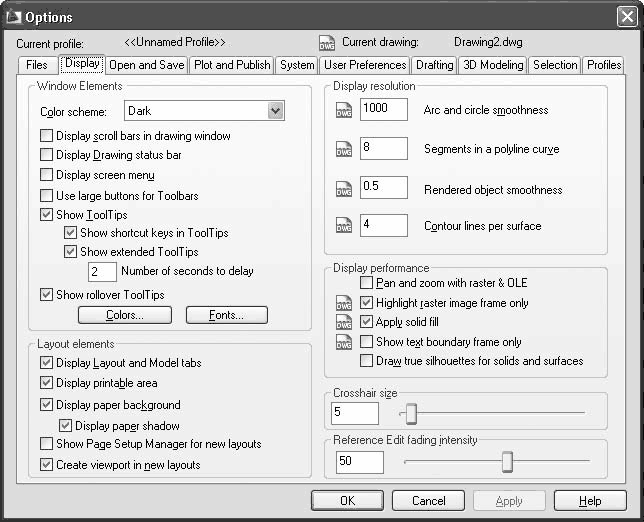
Task: Go to the User Preferences tab
Action: click(x=365, y=65)
